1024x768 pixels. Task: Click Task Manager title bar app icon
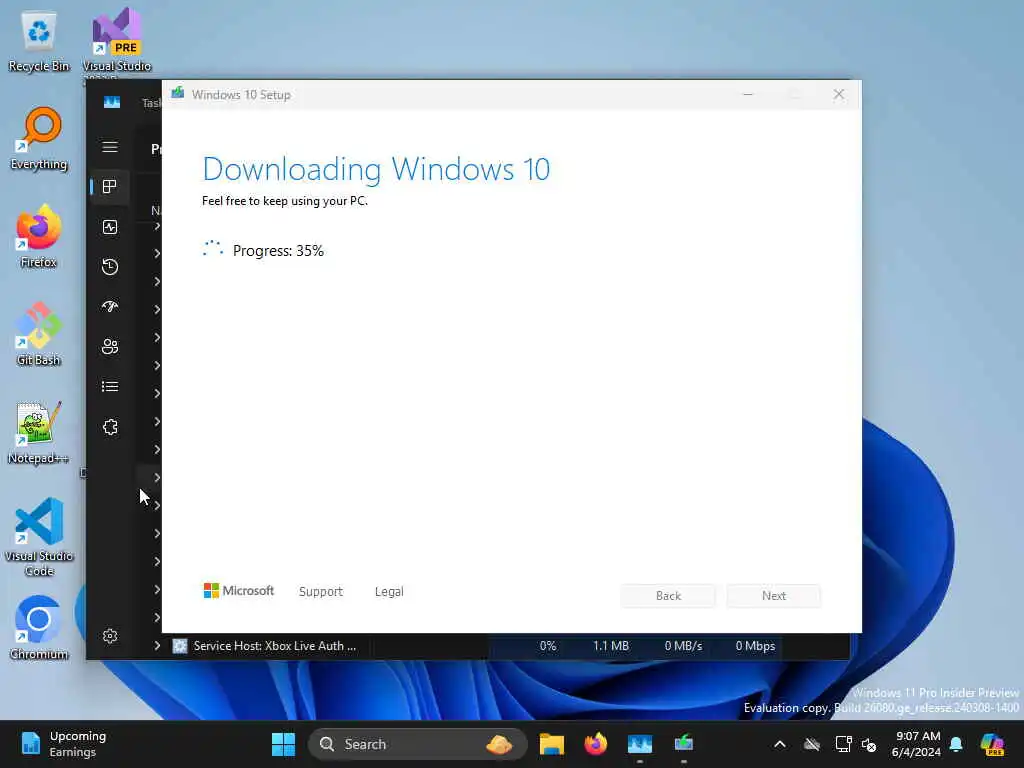point(112,103)
